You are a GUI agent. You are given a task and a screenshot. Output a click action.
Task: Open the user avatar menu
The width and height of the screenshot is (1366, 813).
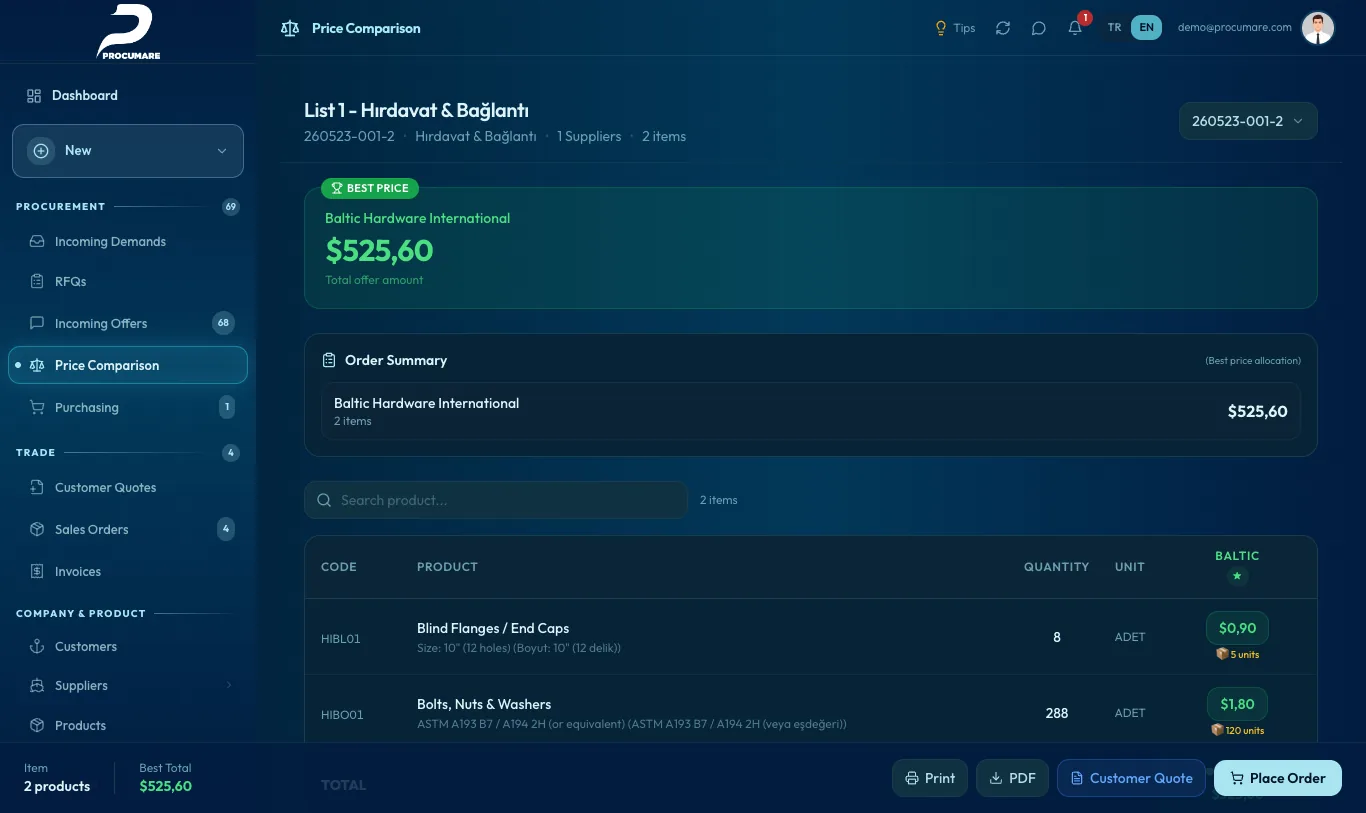click(x=1318, y=28)
